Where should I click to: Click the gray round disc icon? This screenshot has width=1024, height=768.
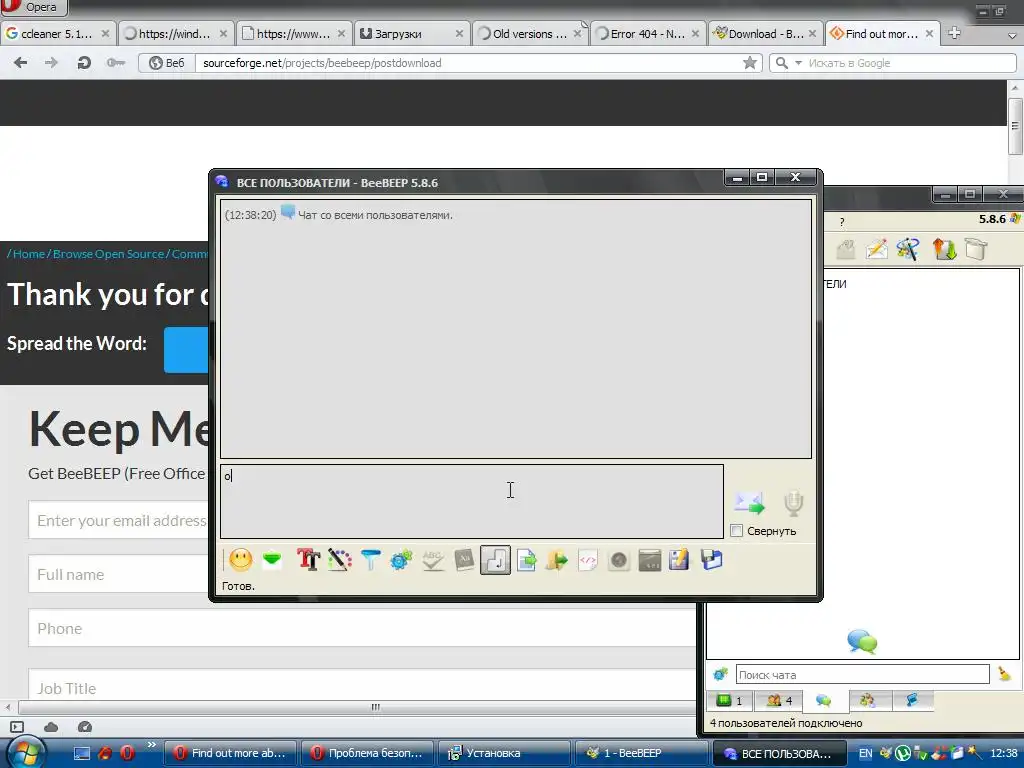[x=618, y=560]
